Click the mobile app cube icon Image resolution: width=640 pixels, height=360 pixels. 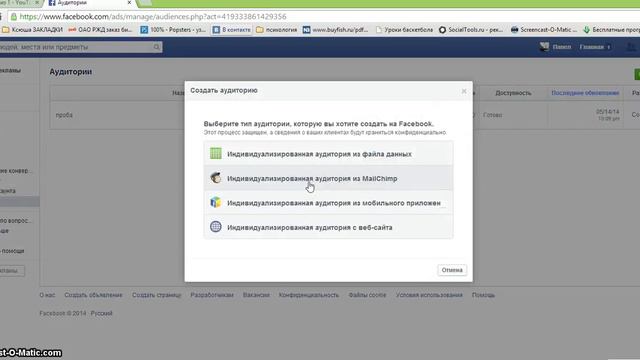(x=216, y=202)
